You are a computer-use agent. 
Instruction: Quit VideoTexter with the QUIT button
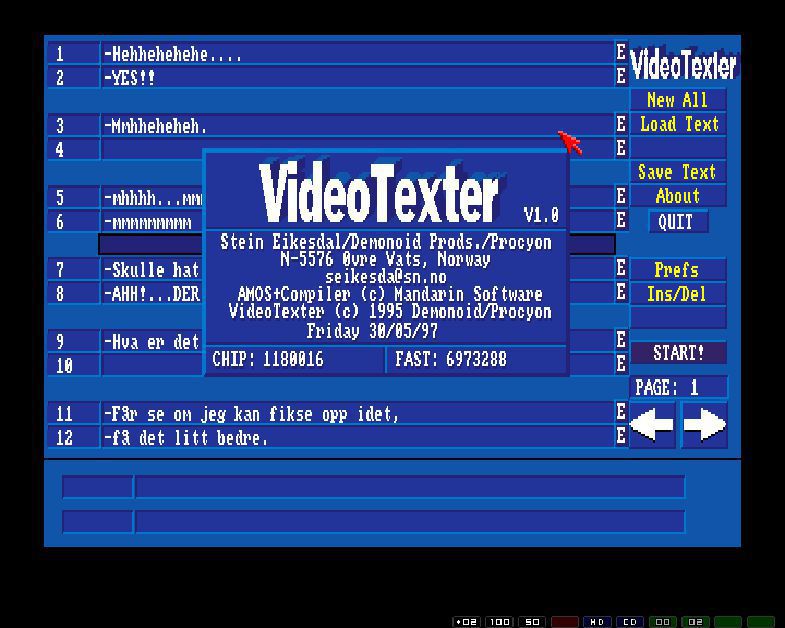pos(677,222)
